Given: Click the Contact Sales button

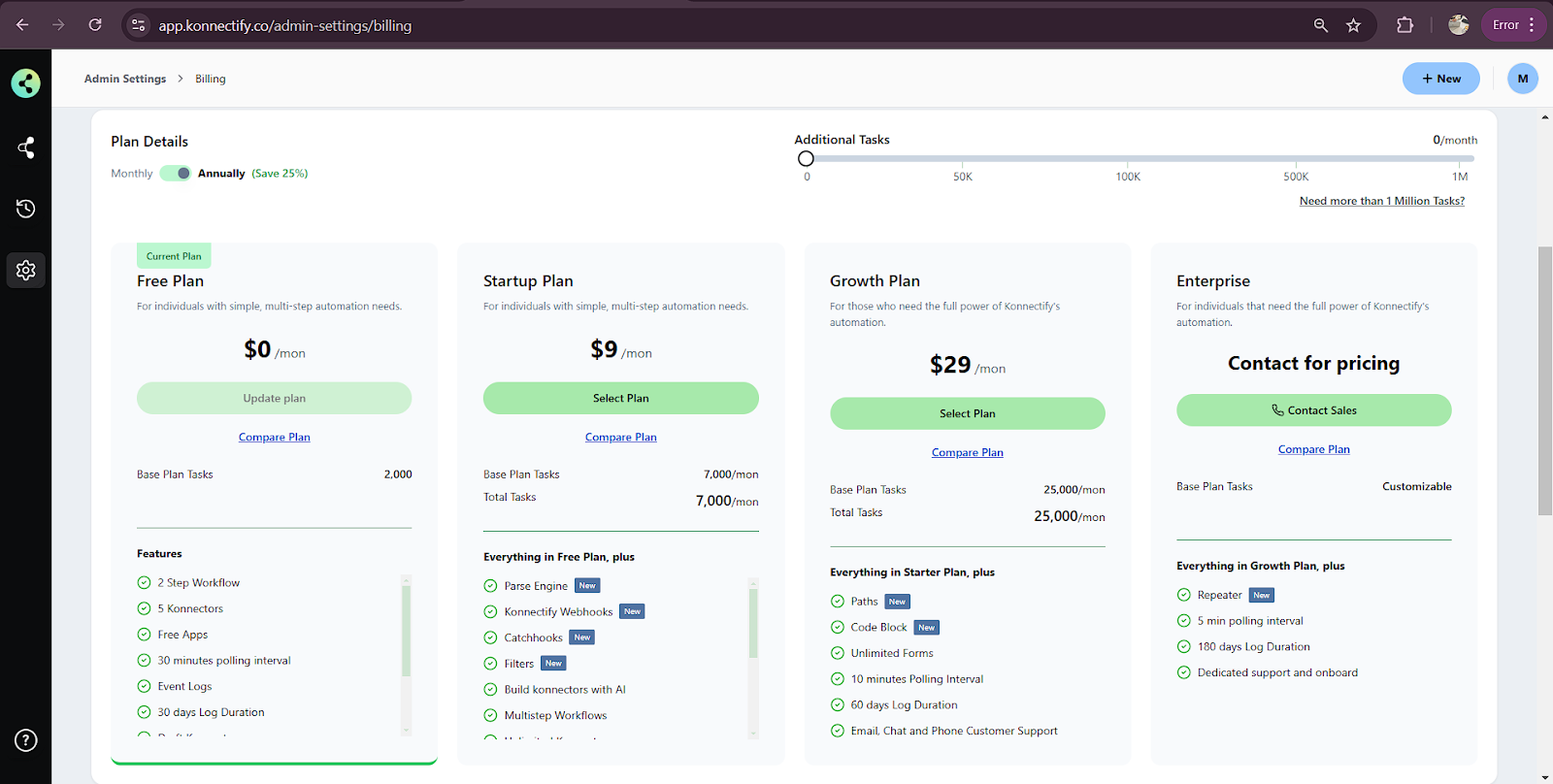Looking at the screenshot, I should point(1314,410).
